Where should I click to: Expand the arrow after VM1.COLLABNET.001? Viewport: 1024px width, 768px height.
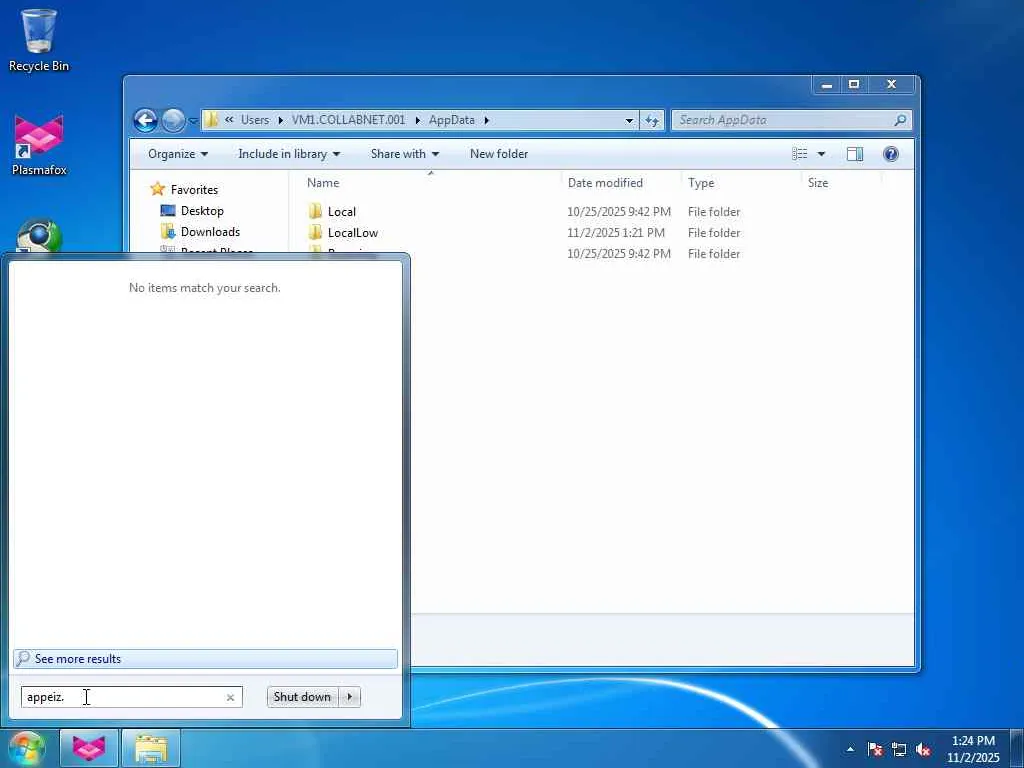pos(418,120)
